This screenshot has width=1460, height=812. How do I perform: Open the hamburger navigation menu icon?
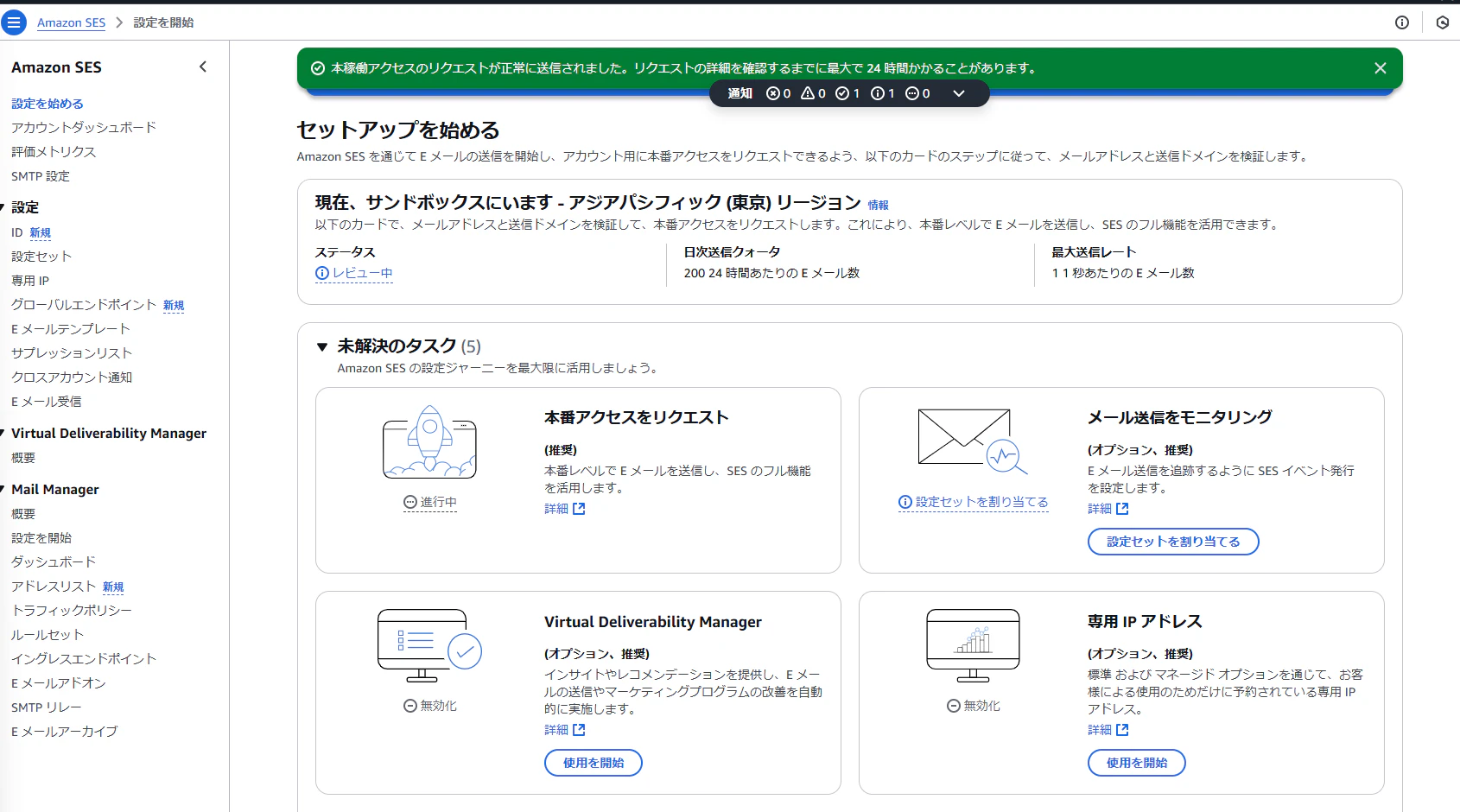point(14,22)
